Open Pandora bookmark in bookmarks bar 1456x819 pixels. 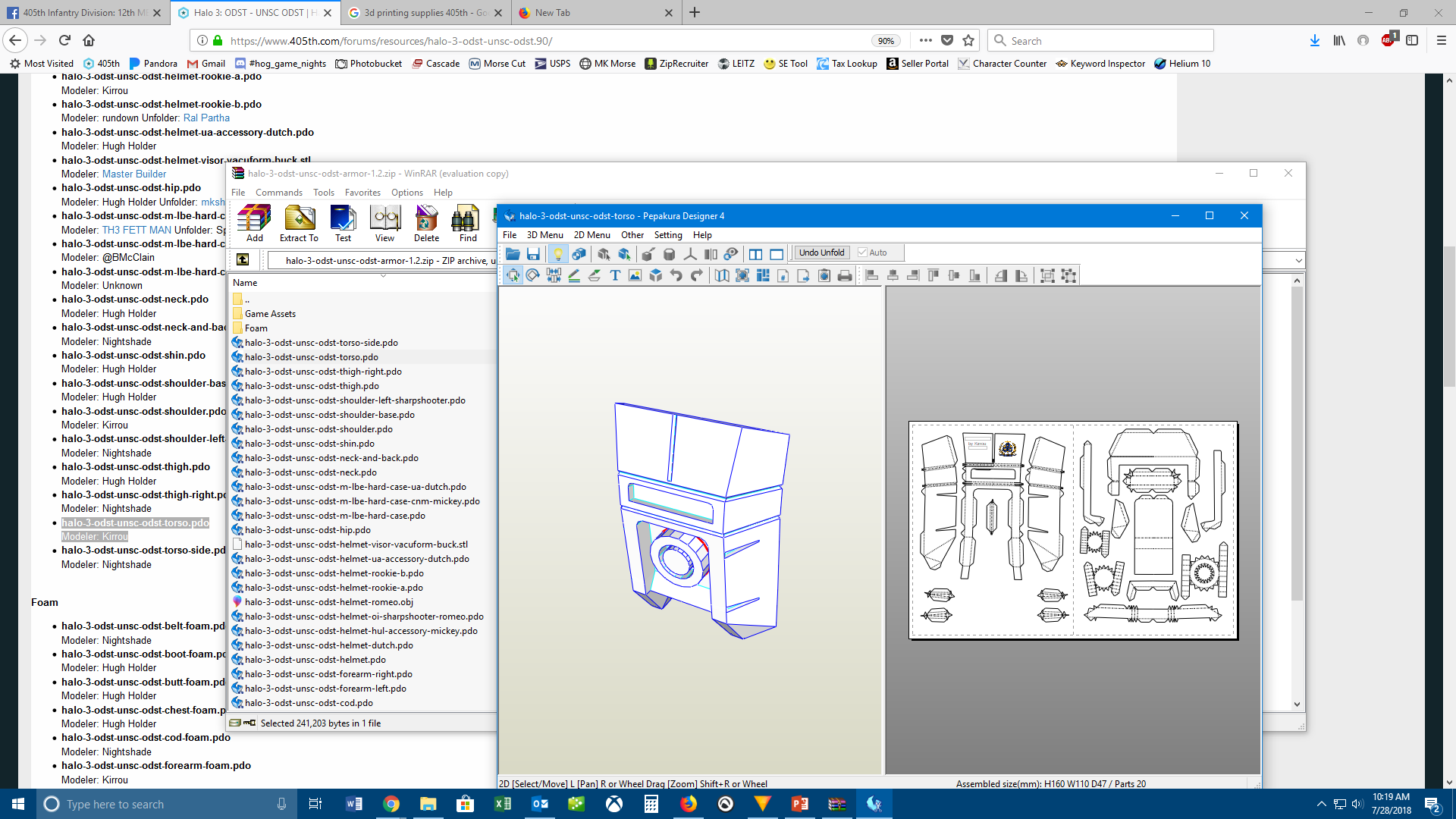point(153,64)
